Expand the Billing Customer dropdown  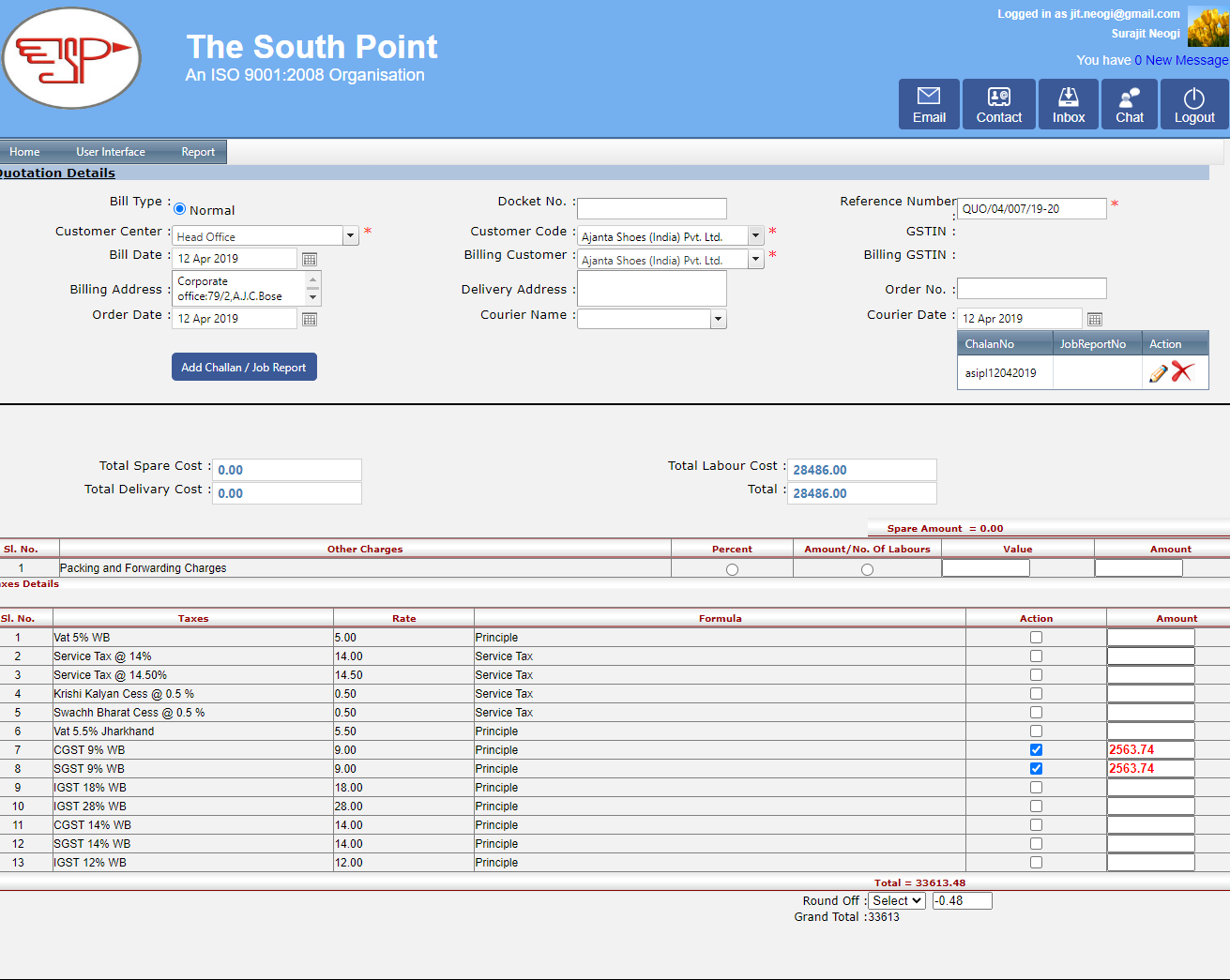point(756,260)
